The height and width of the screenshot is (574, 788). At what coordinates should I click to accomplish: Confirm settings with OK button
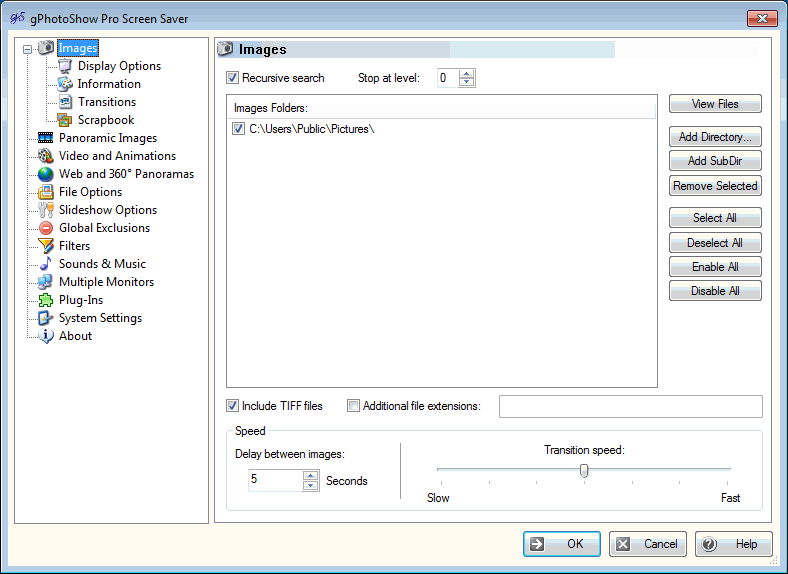pos(562,544)
